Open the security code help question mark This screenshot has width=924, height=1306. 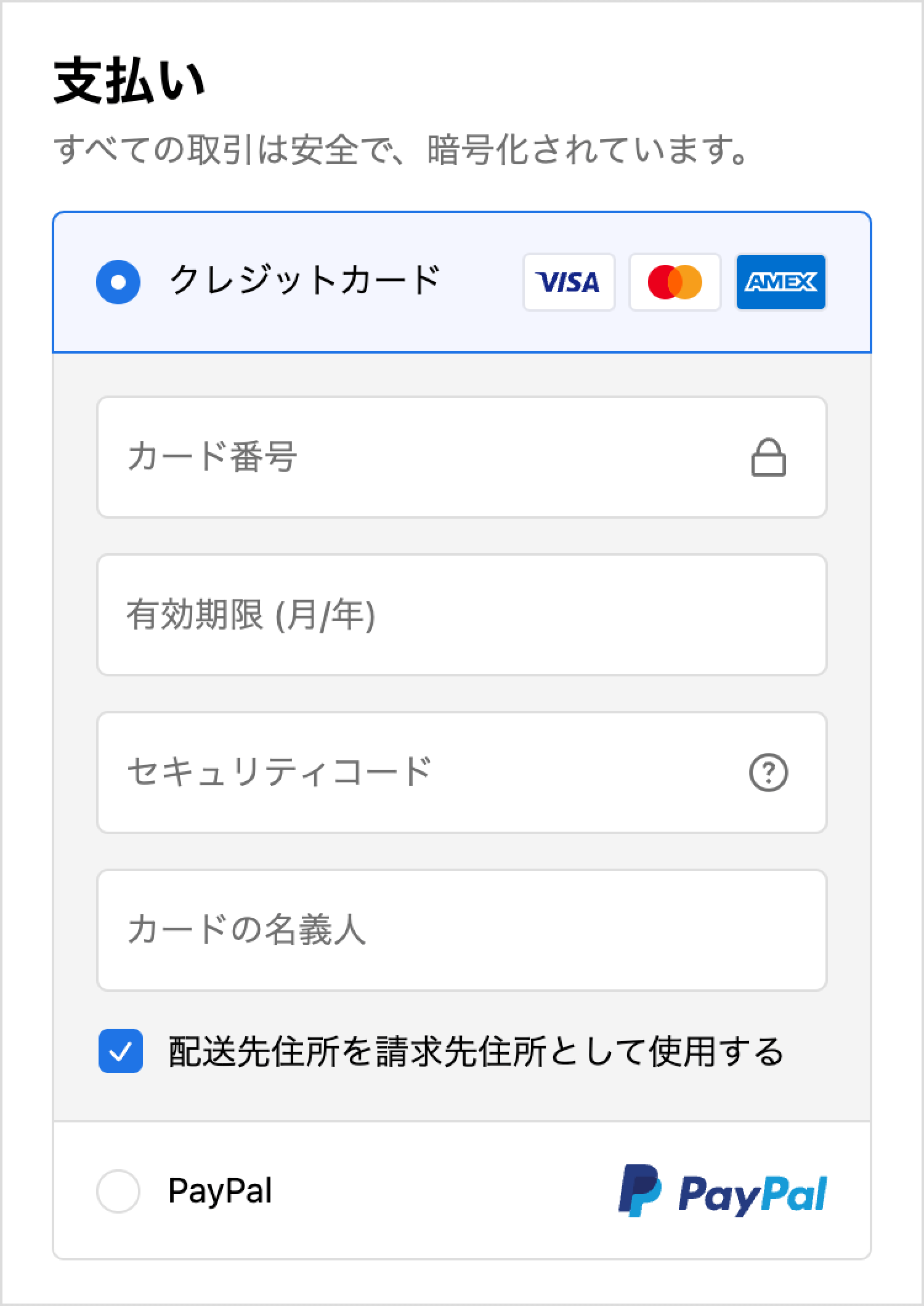tap(768, 773)
